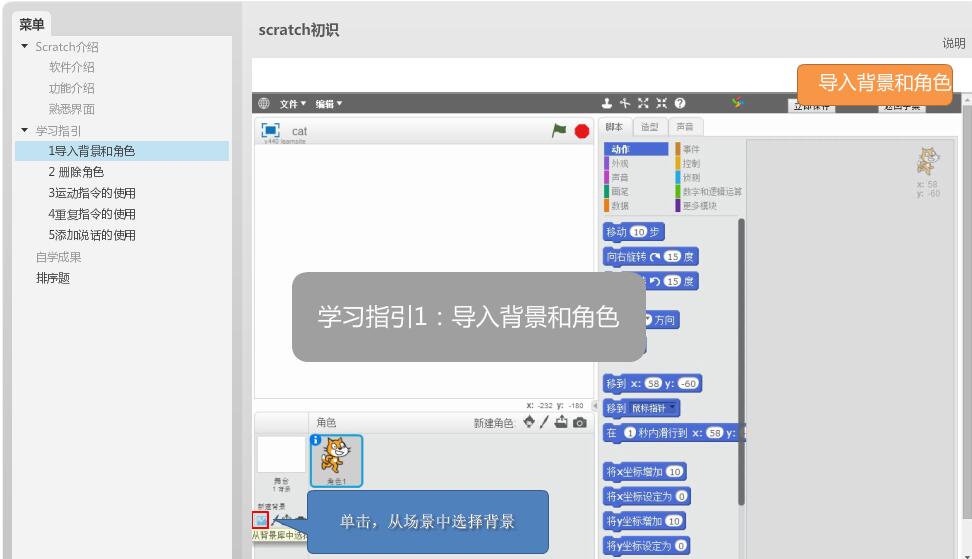Click the colorful pinwheel logo icon
The image size is (972, 559).
pos(737,102)
